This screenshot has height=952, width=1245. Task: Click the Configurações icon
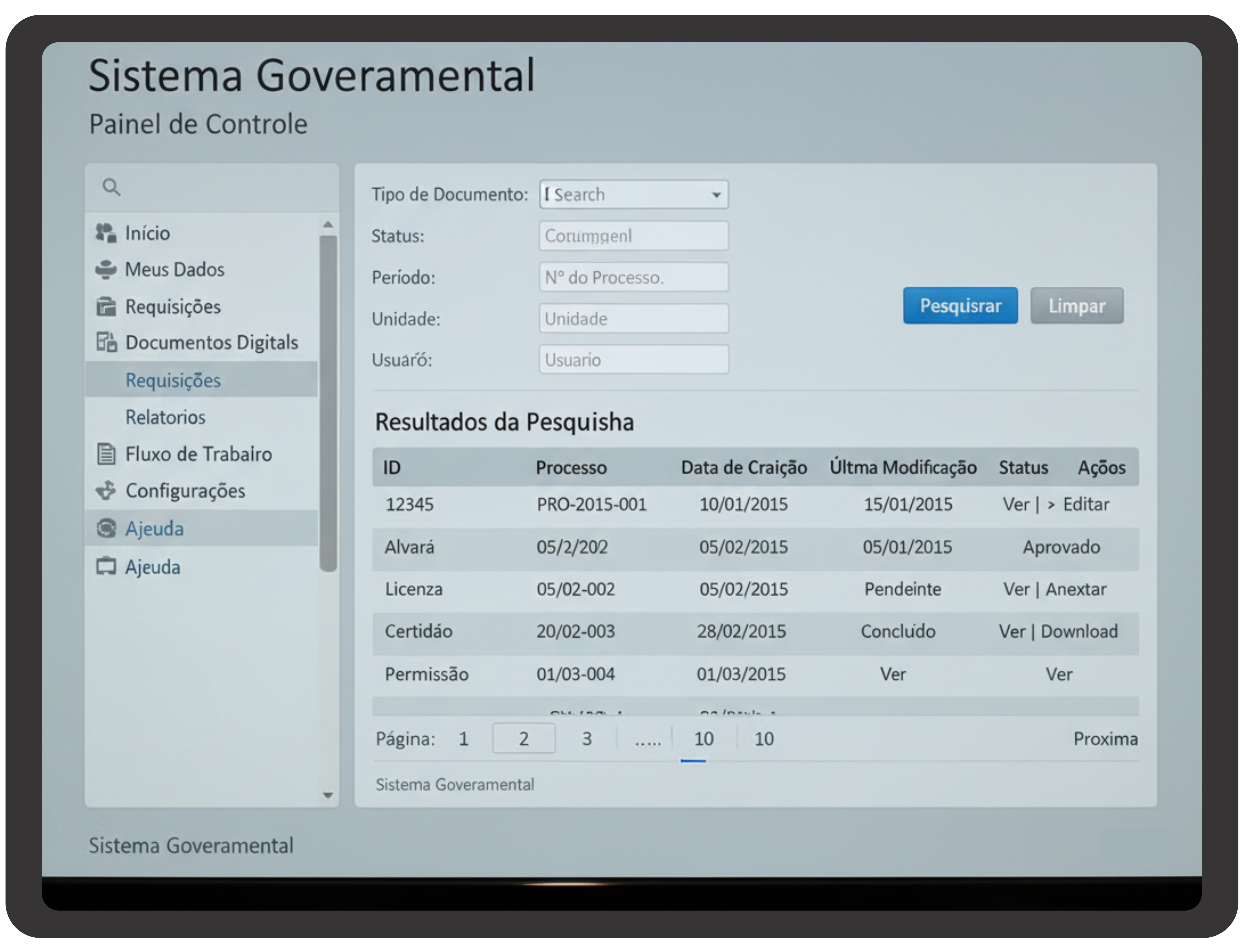(106, 491)
